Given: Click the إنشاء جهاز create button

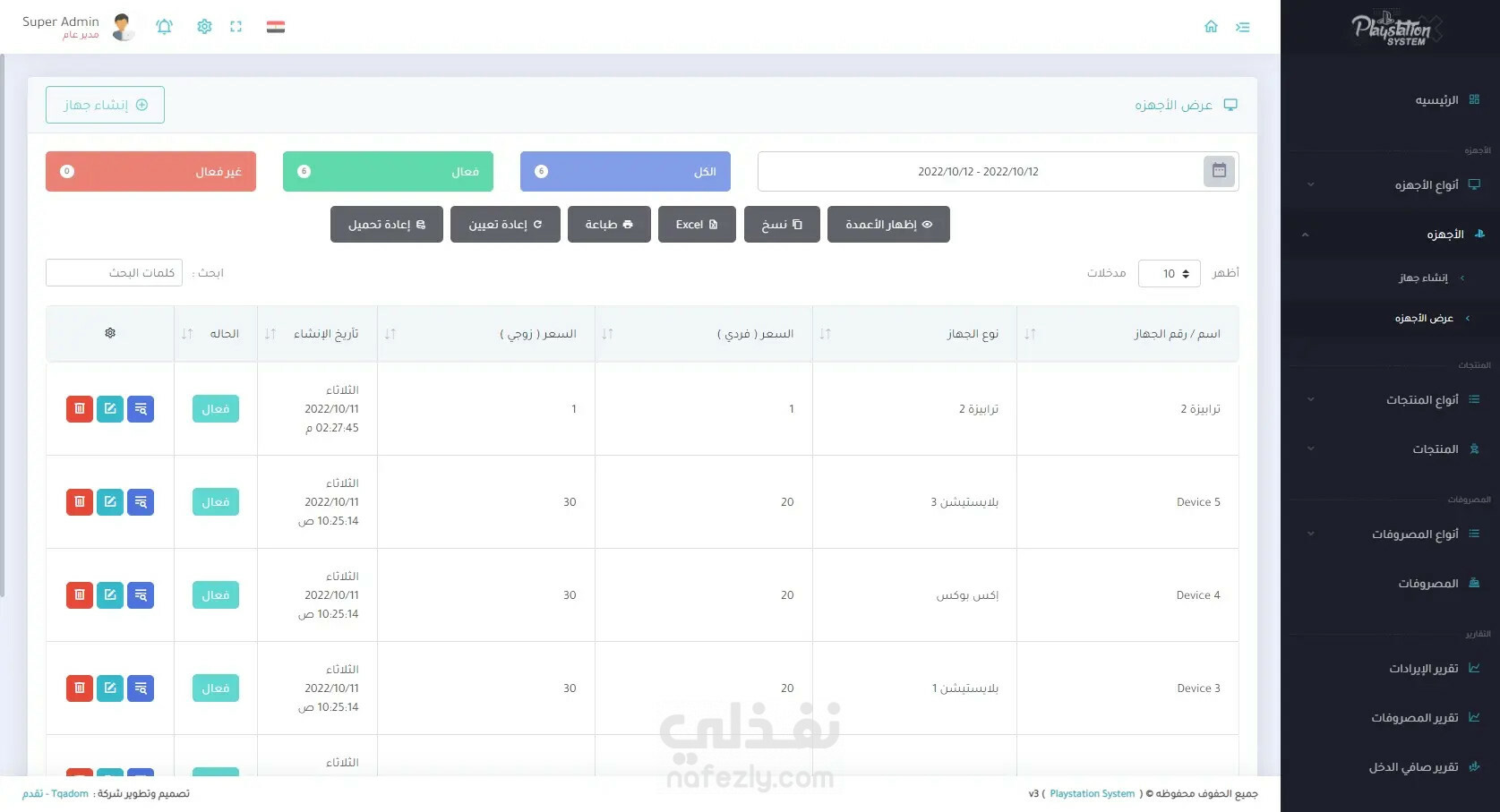Looking at the screenshot, I should (105, 105).
